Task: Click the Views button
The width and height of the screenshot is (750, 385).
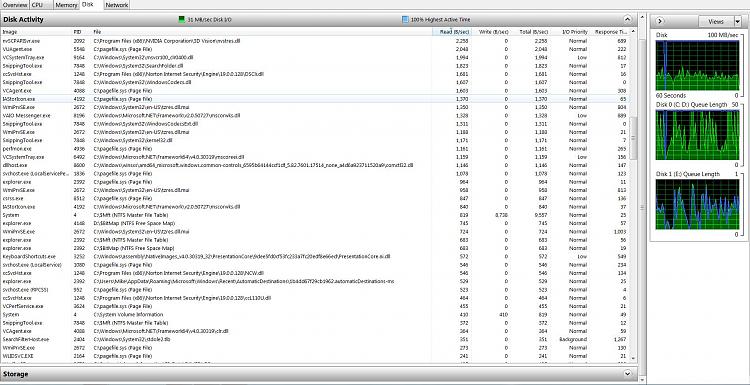Action: point(716,22)
